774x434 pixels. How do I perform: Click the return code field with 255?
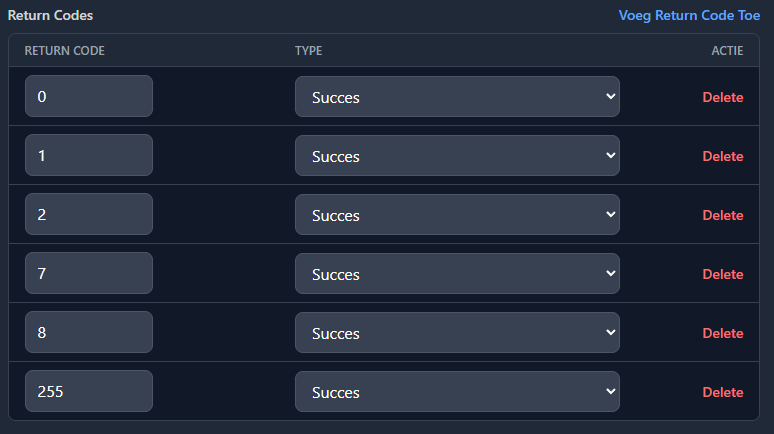click(89, 392)
